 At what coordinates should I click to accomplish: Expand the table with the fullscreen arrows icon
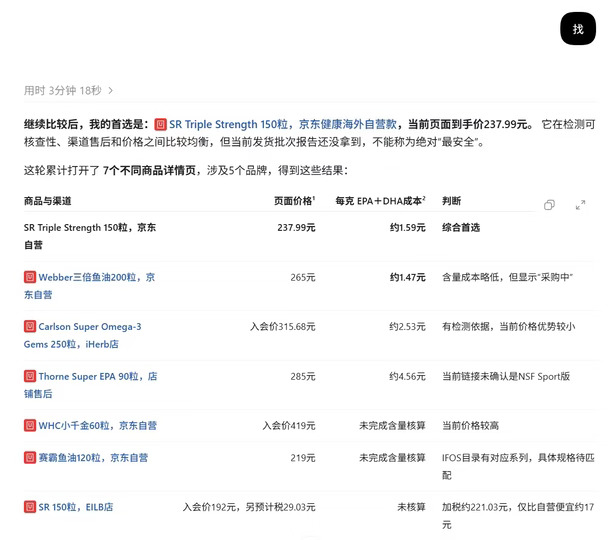[x=580, y=205]
